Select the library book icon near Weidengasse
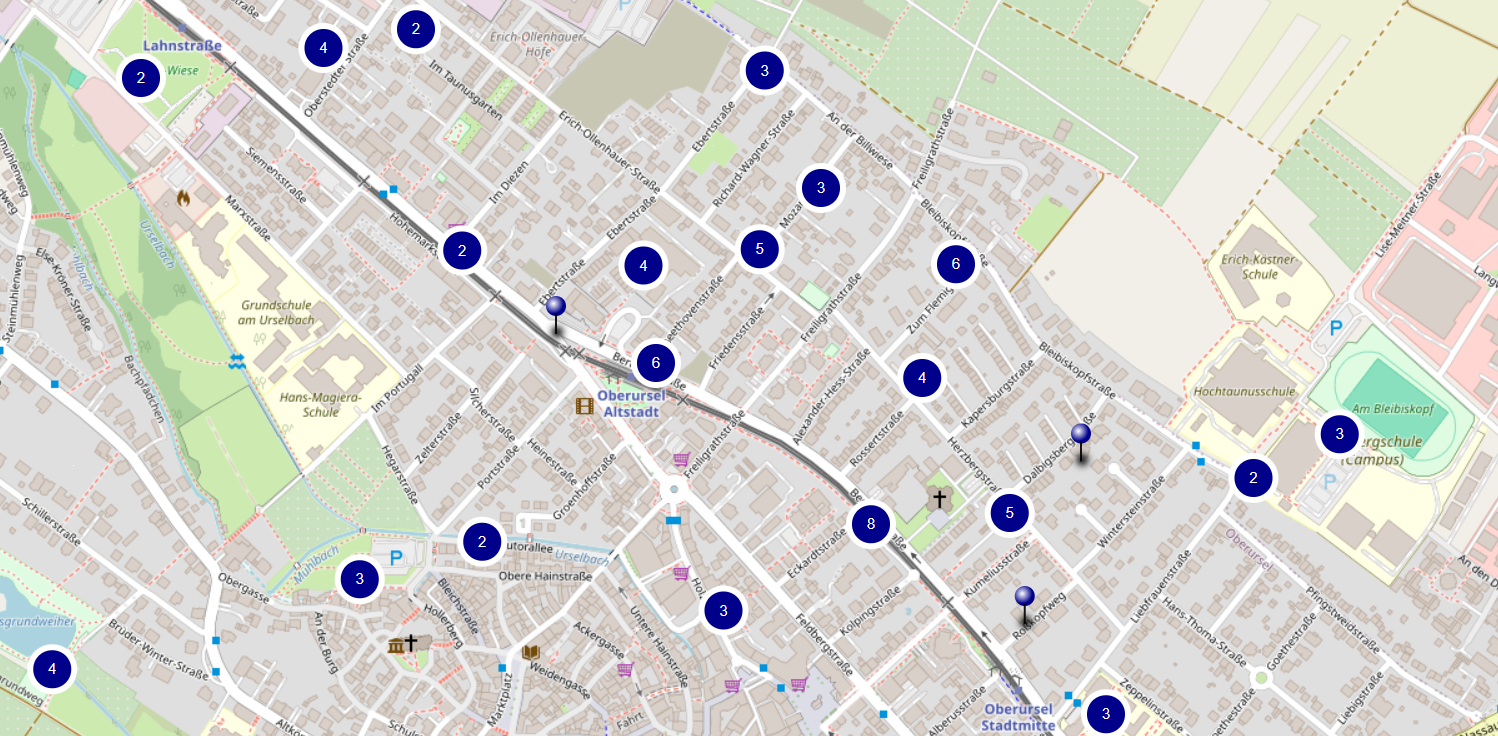Screen dimensions: 1498x736 tap(531, 653)
